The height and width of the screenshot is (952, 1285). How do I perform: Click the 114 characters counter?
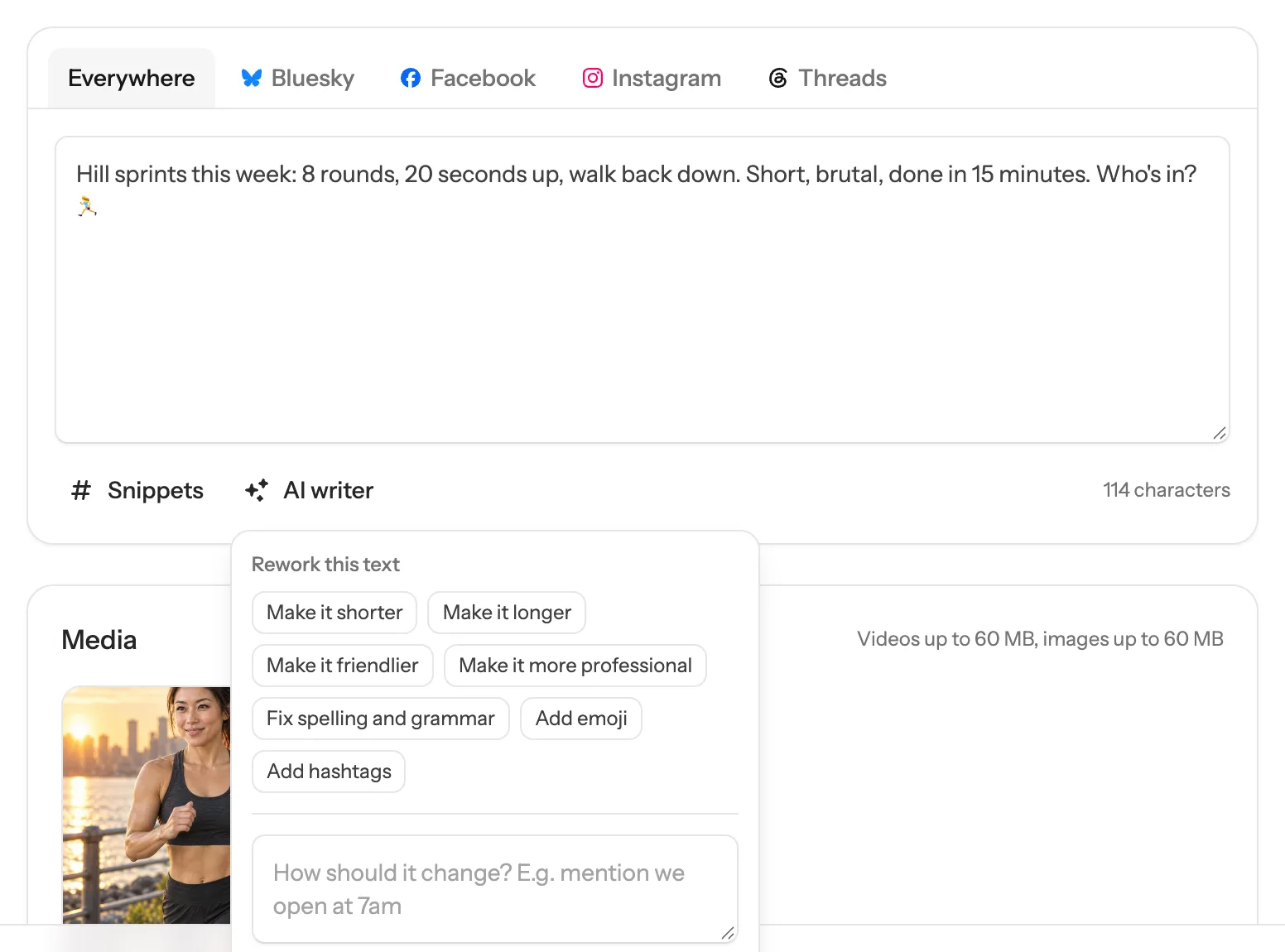[x=1166, y=490]
